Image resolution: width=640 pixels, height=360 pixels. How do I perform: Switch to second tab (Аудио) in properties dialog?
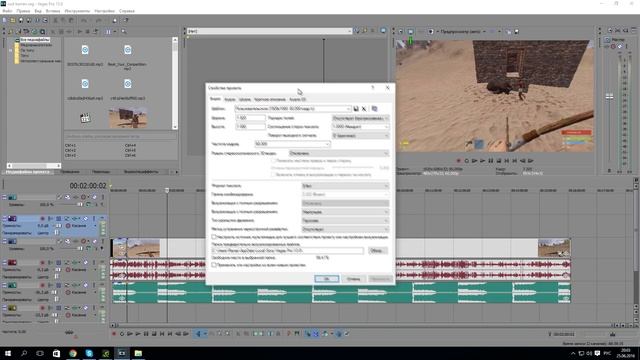229,99
